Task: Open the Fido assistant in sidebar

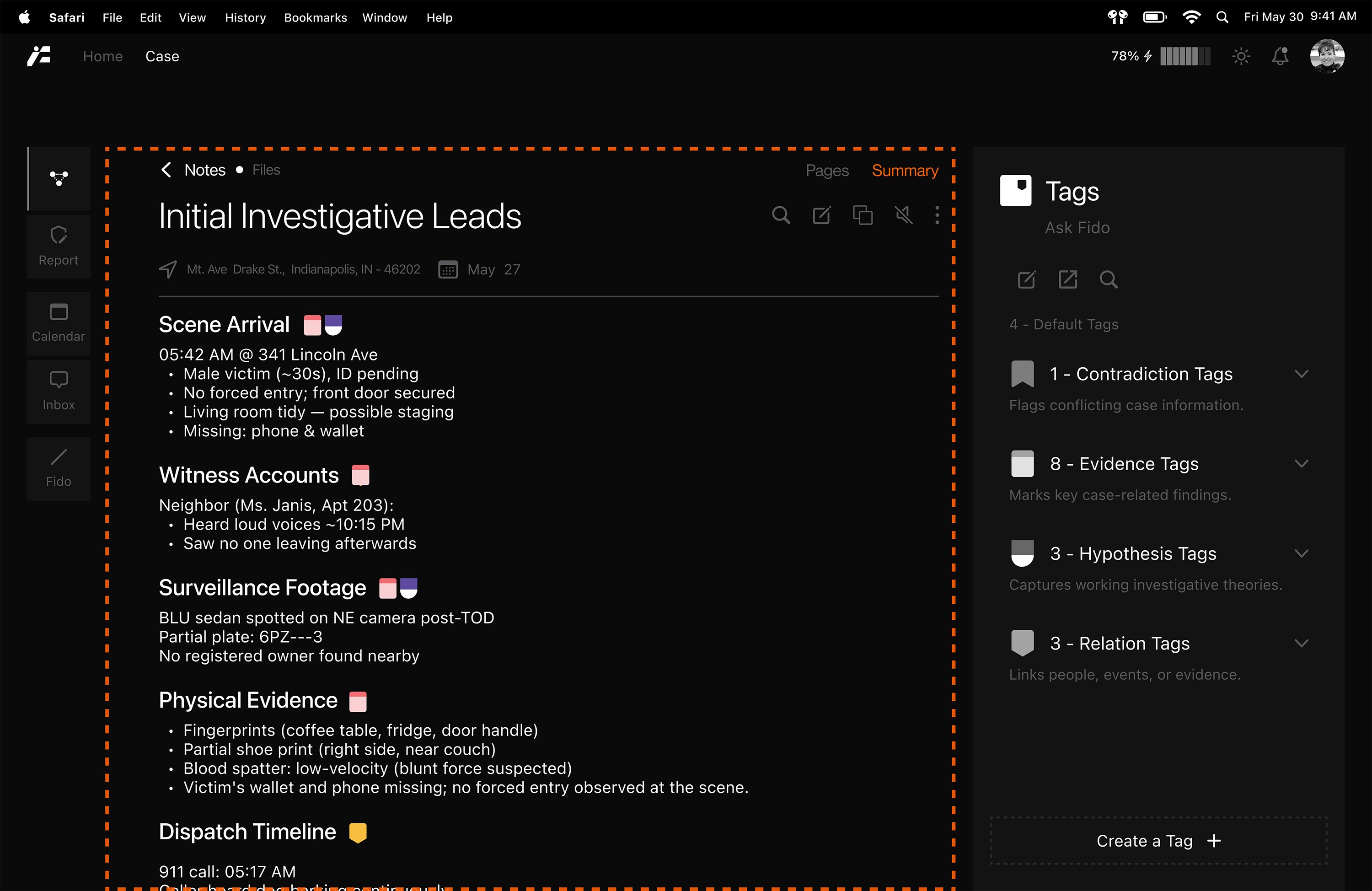Action: click(x=58, y=468)
